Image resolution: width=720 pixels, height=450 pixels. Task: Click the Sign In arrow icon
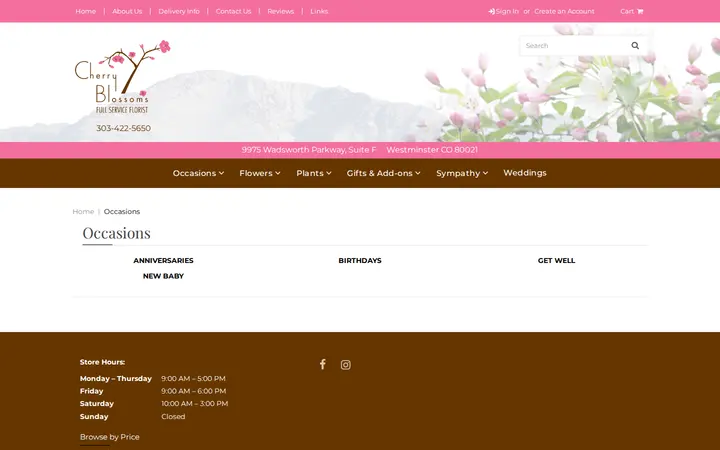coord(491,11)
